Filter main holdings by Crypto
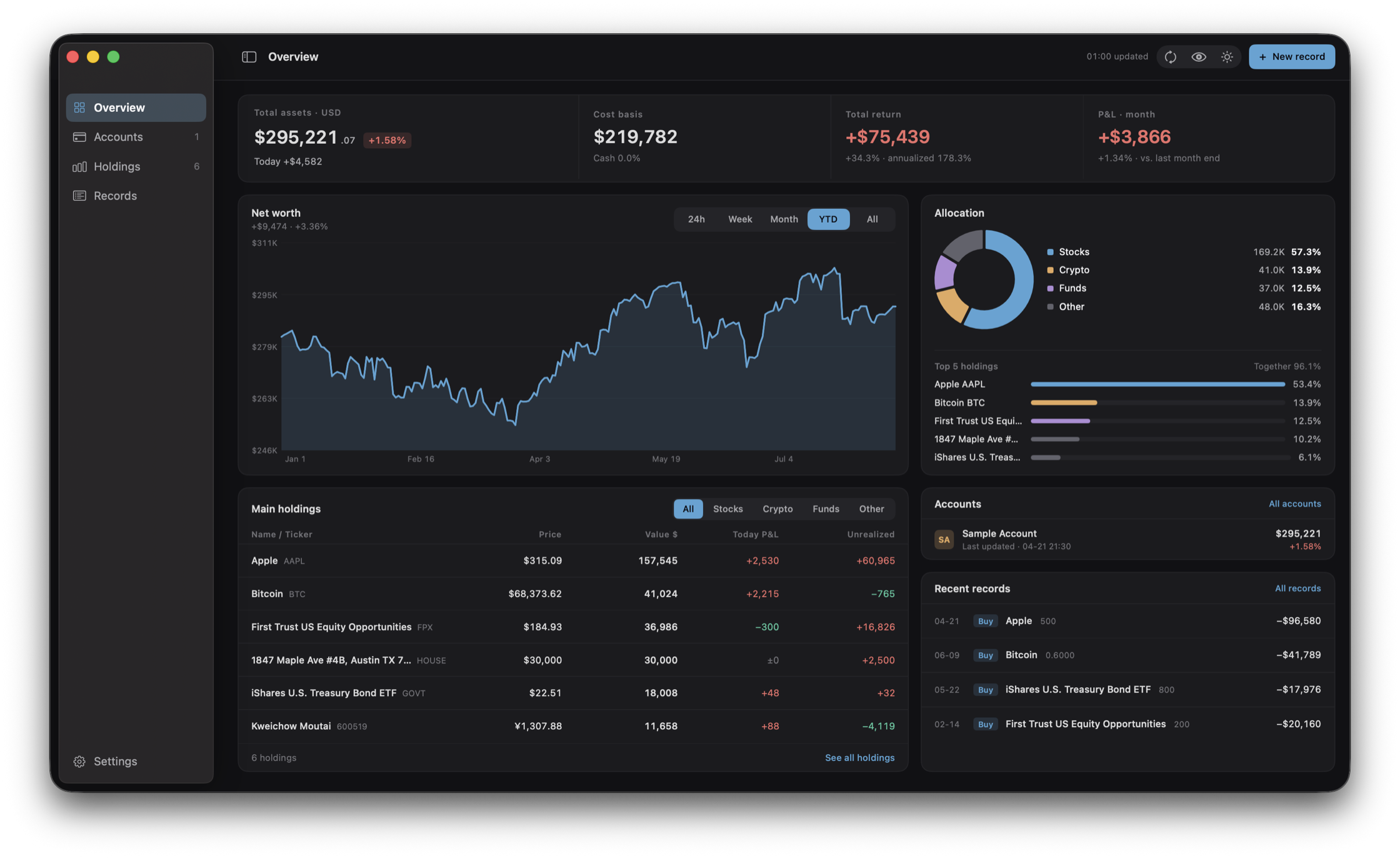 [x=777, y=509]
